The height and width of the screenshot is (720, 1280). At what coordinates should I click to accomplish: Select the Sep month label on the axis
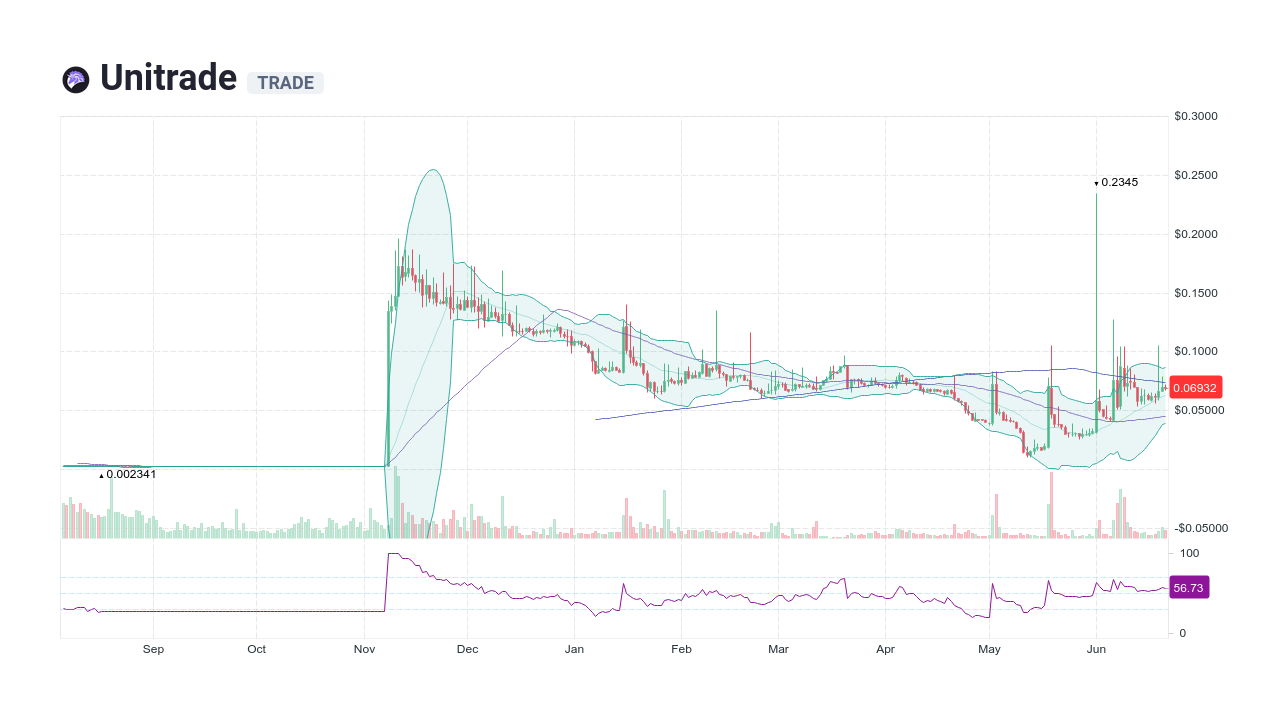point(153,649)
